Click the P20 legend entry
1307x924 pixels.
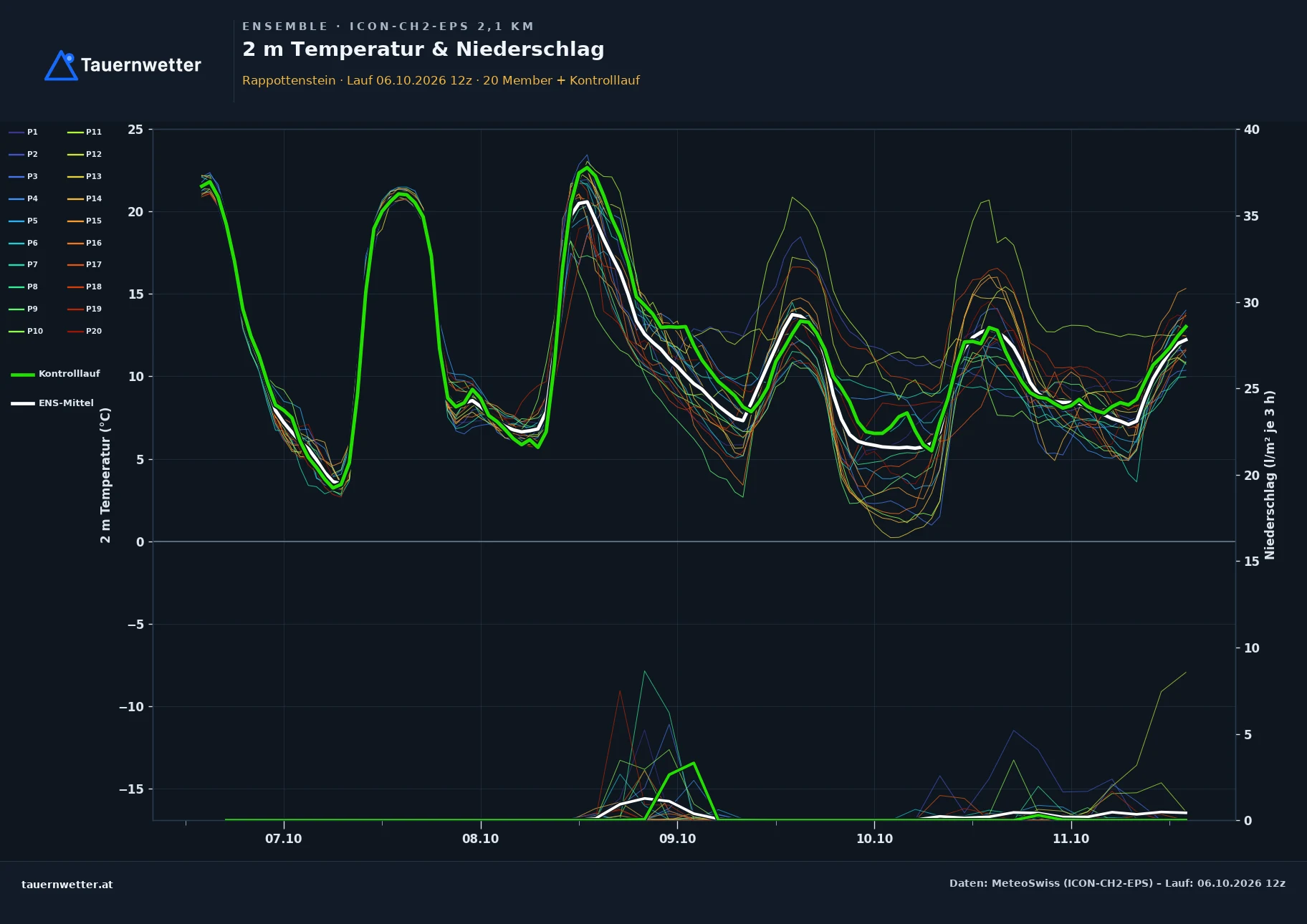(x=85, y=331)
